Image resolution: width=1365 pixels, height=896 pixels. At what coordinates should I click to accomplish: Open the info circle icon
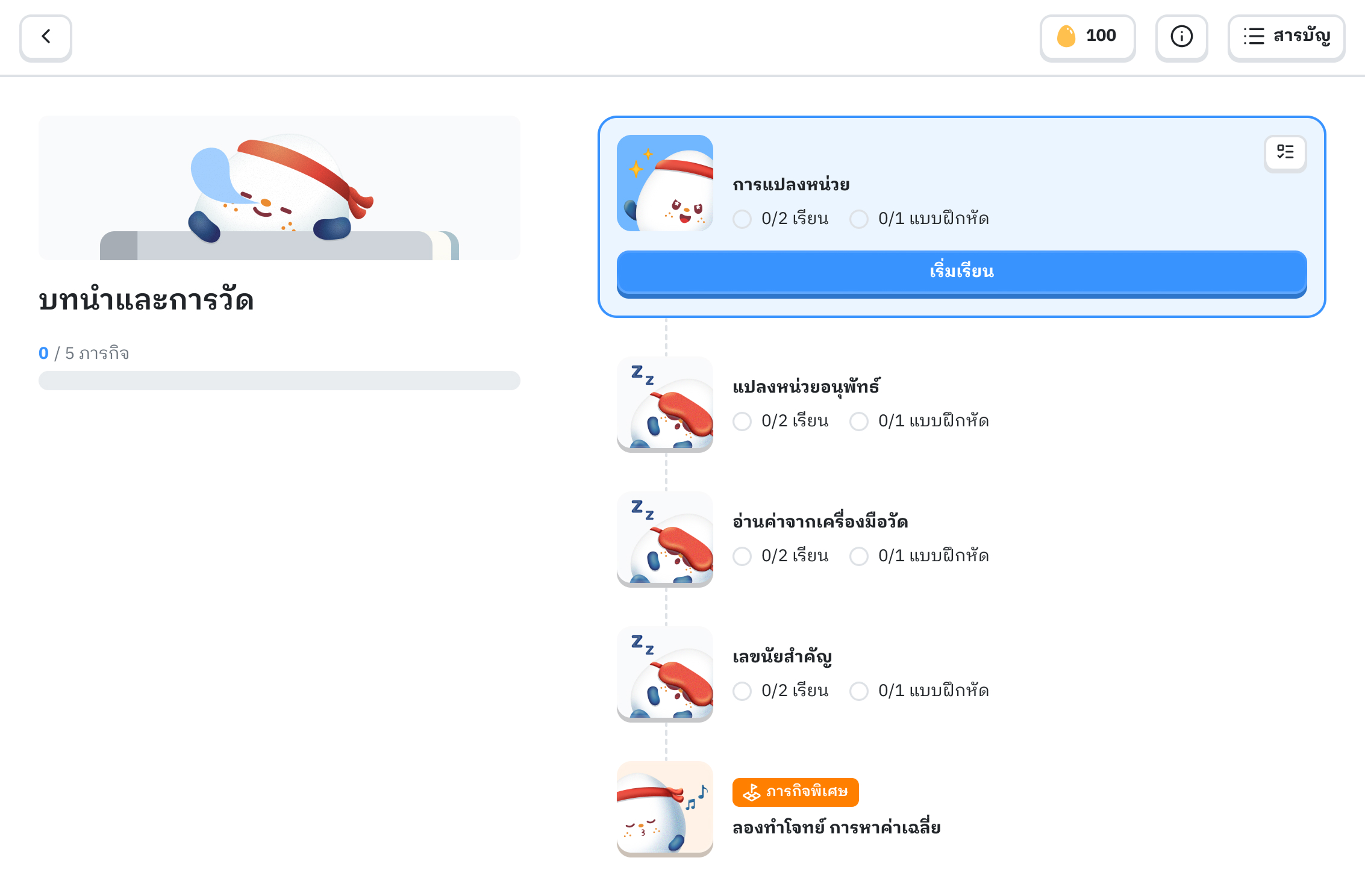1181,37
